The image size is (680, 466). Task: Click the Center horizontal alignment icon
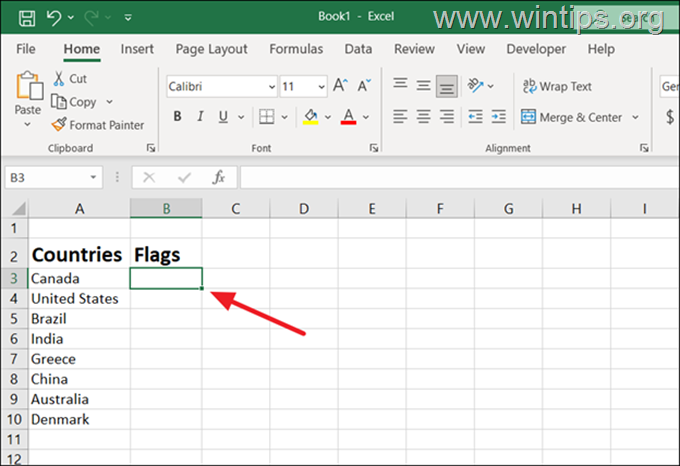[x=423, y=117]
